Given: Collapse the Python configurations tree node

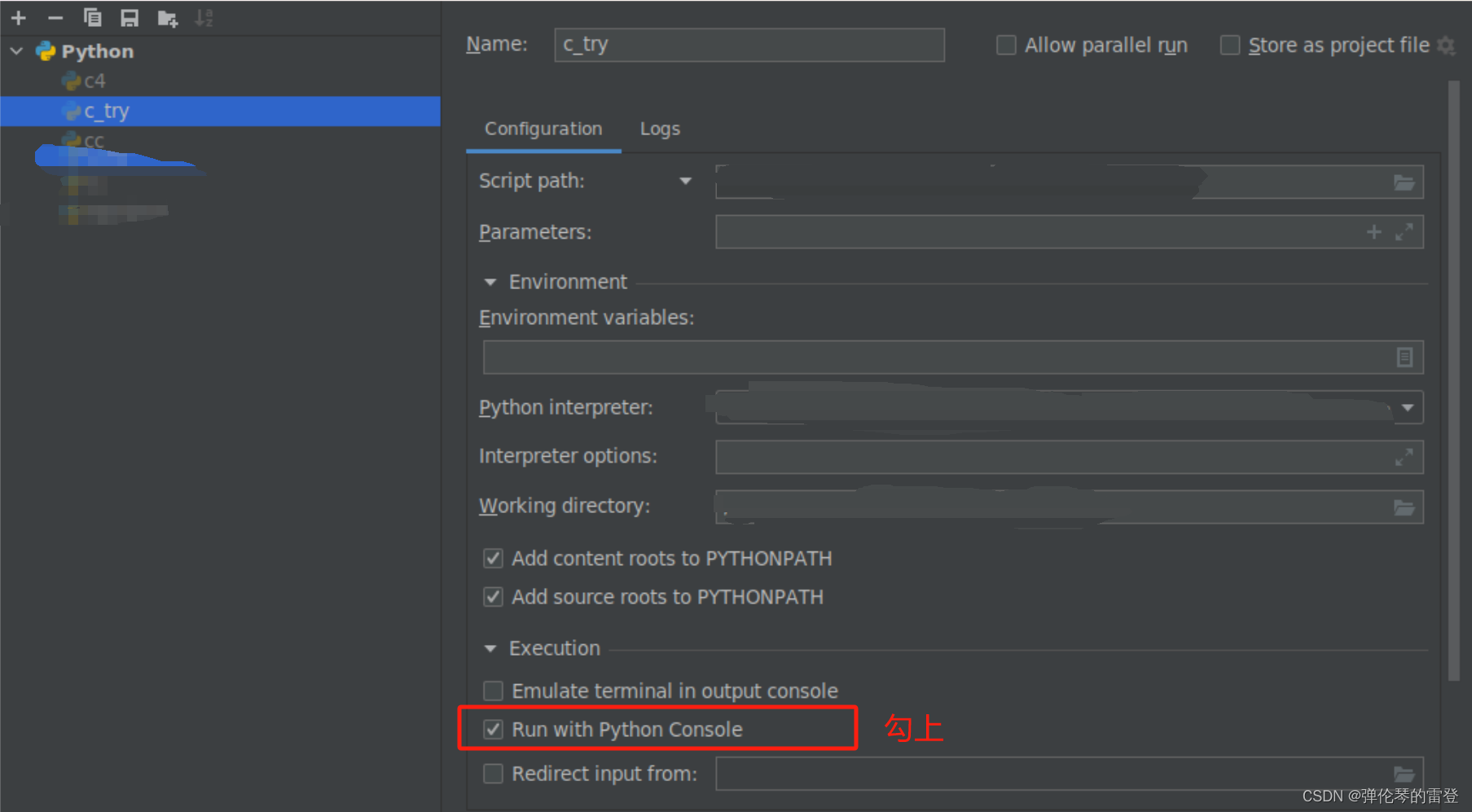Looking at the screenshot, I should 17,51.
